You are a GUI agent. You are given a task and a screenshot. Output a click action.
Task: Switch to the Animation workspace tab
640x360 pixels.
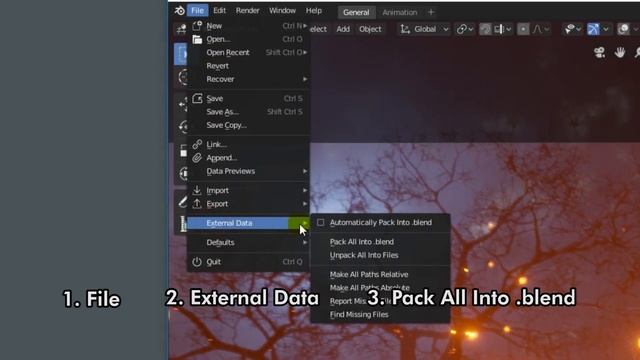[x=400, y=12]
